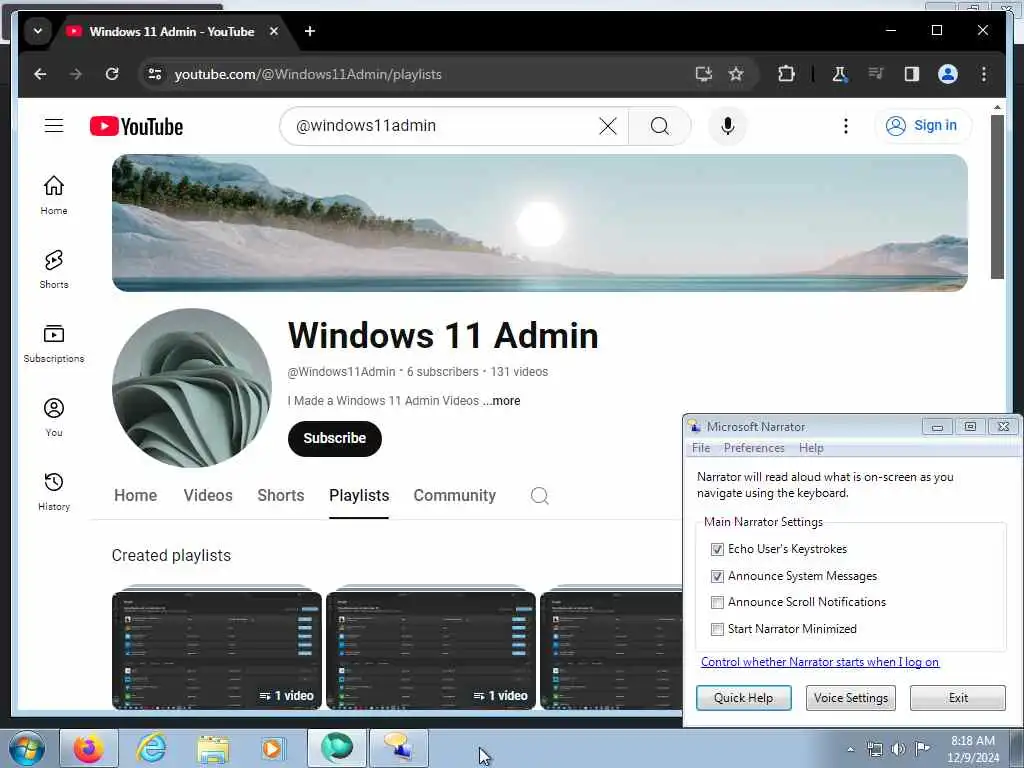Open the second playlist thumbnail
This screenshot has width=1024, height=768.
[x=431, y=649]
